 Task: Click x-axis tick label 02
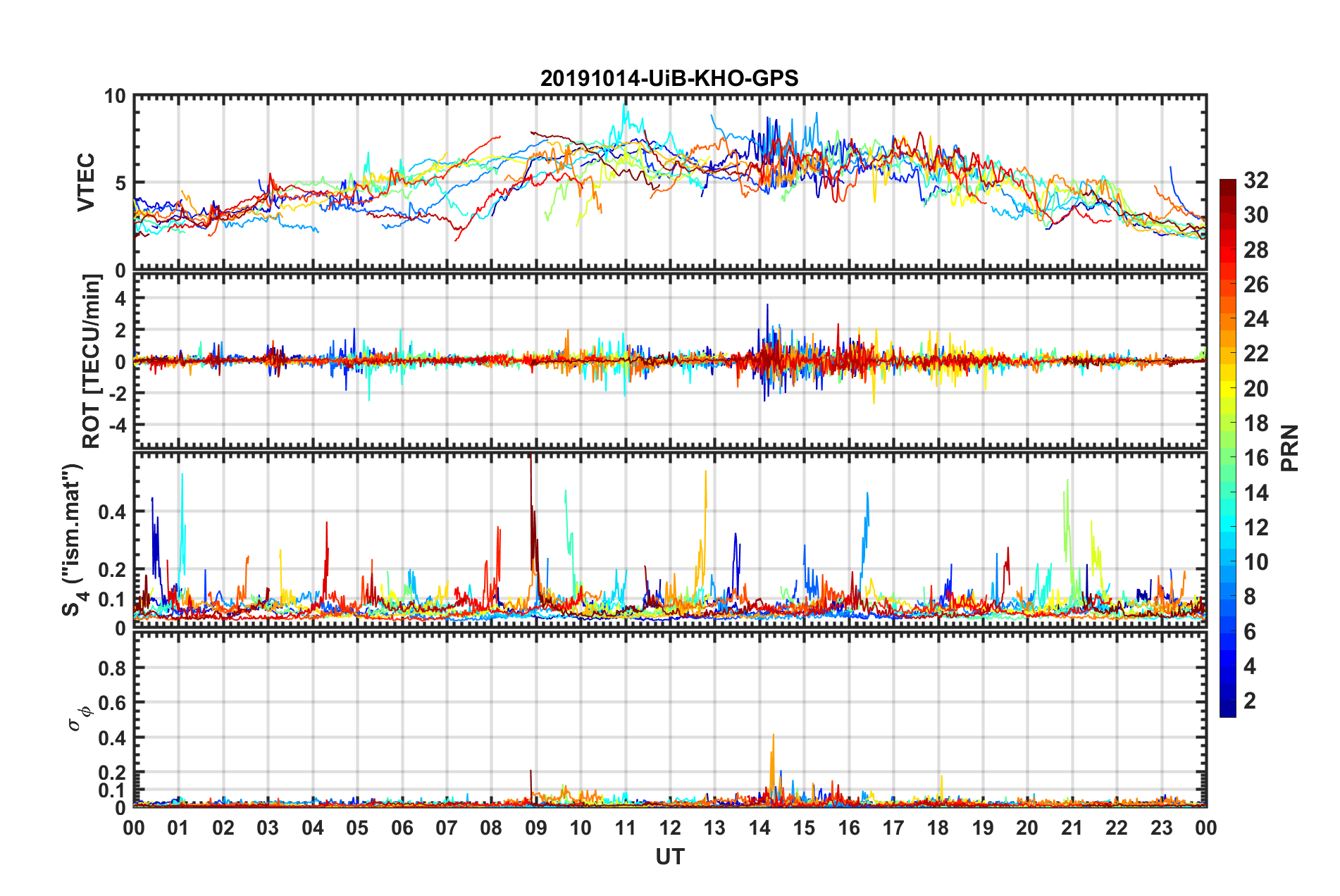[223, 828]
